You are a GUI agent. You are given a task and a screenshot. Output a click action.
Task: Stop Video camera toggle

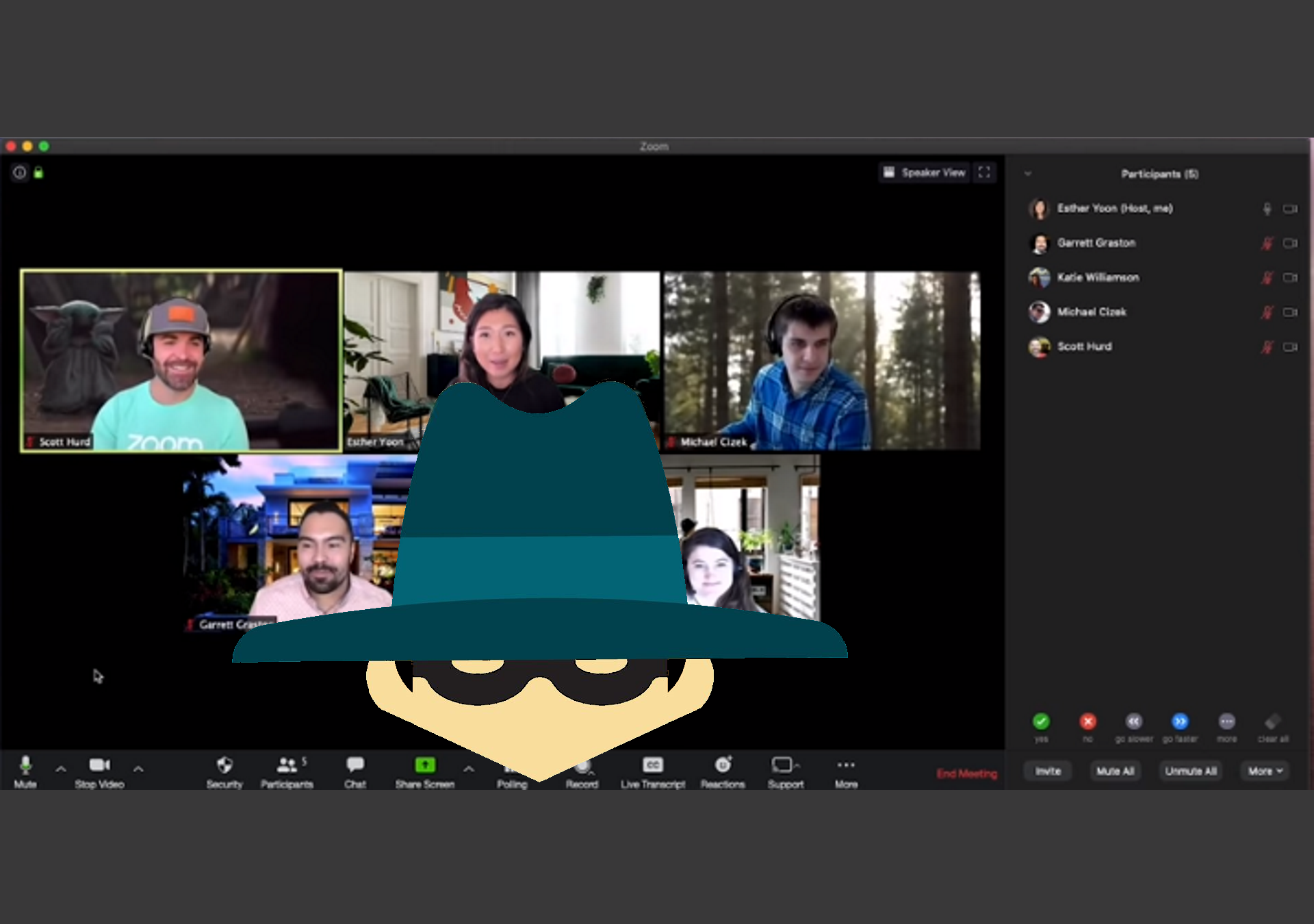coord(99,765)
